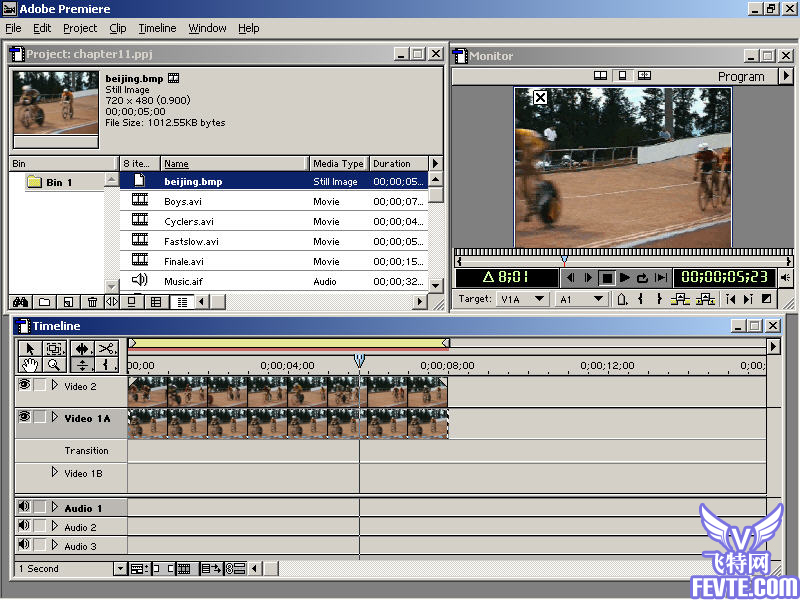The width and height of the screenshot is (800, 600).
Task: Hide the Video 1A track eye
Action: coord(24,417)
